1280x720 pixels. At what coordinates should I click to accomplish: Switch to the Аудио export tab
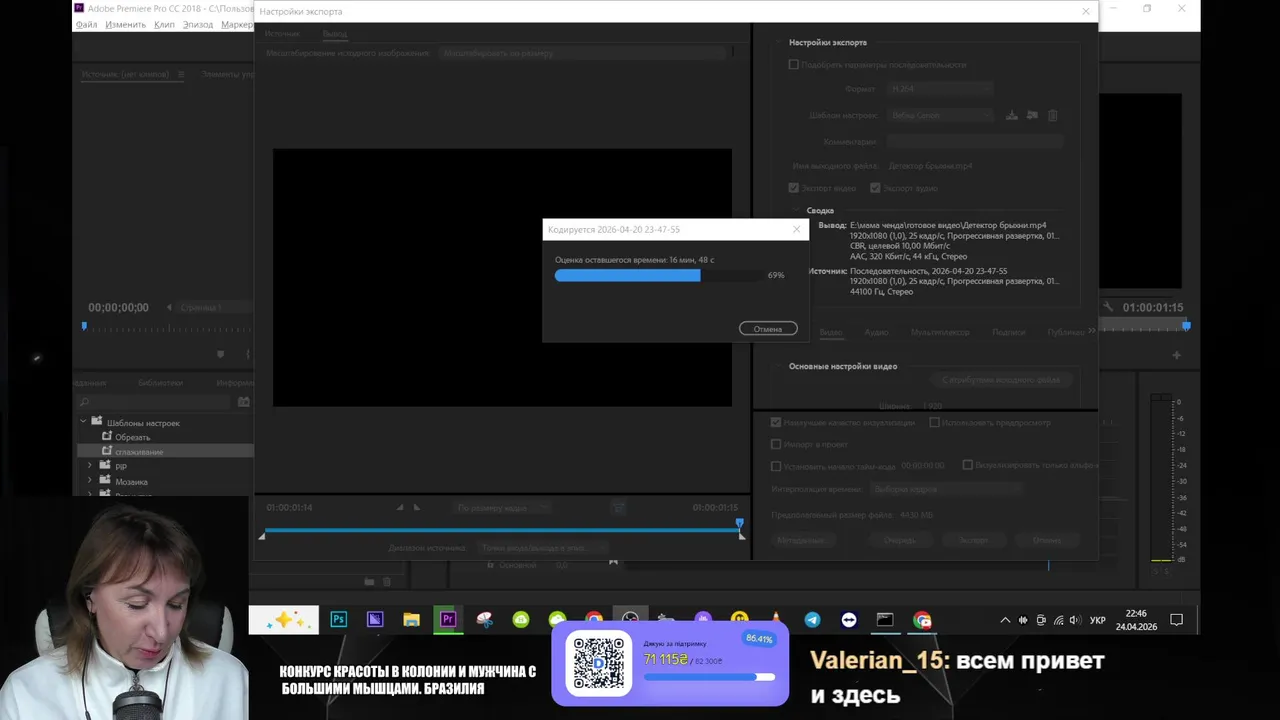click(x=876, y=332)
